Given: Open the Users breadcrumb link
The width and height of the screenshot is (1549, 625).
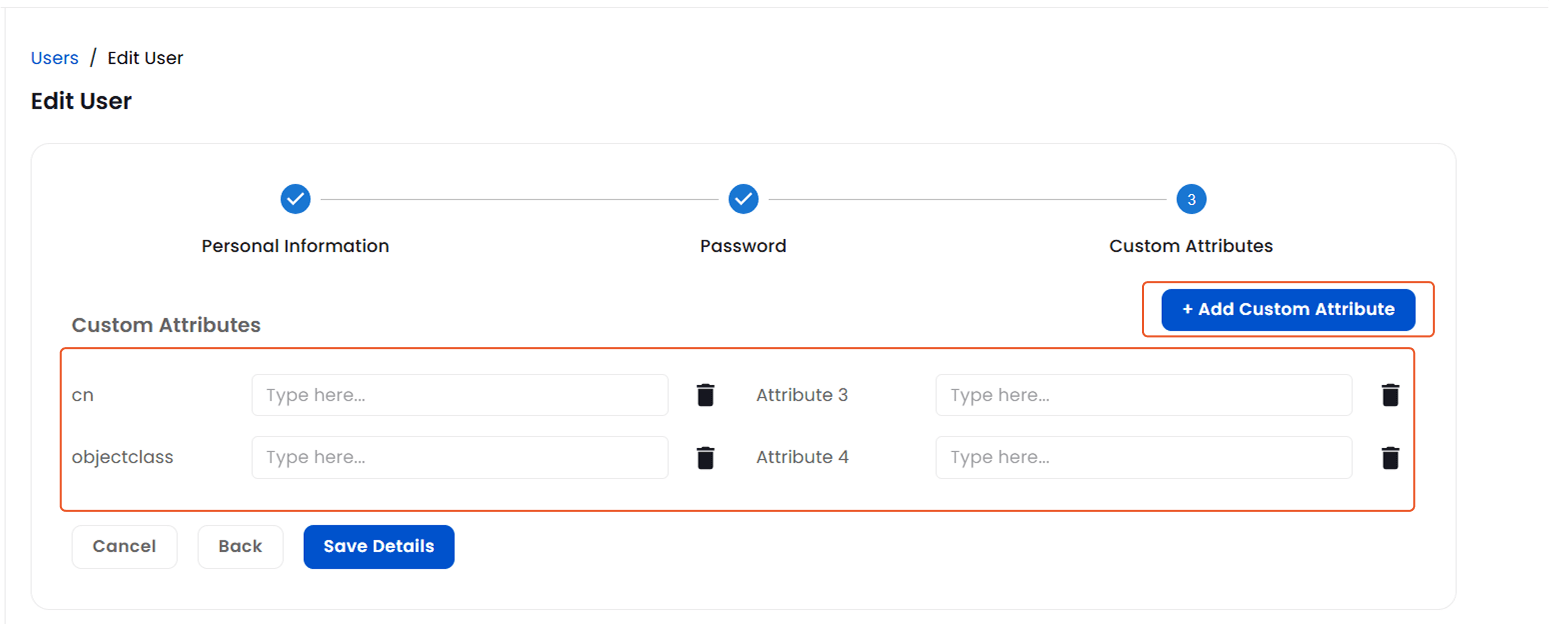Looking at the screenshot, I should pos(54,57).
